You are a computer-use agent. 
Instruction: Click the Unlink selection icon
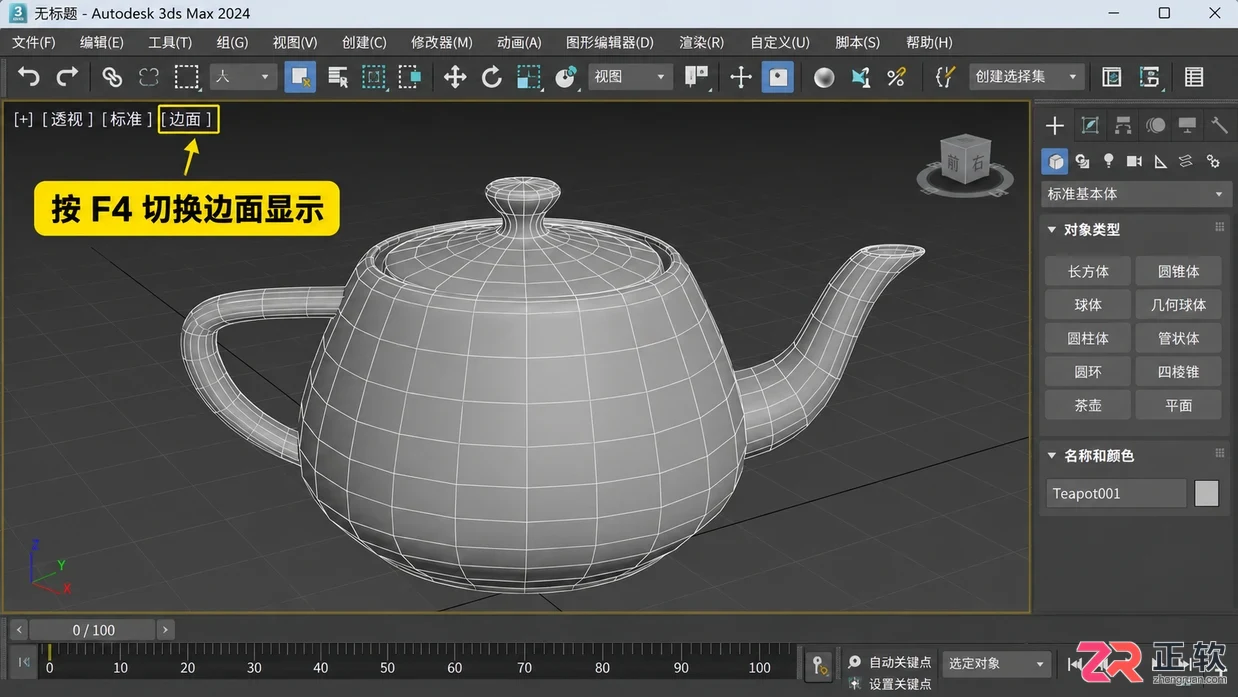pos(149,77)
